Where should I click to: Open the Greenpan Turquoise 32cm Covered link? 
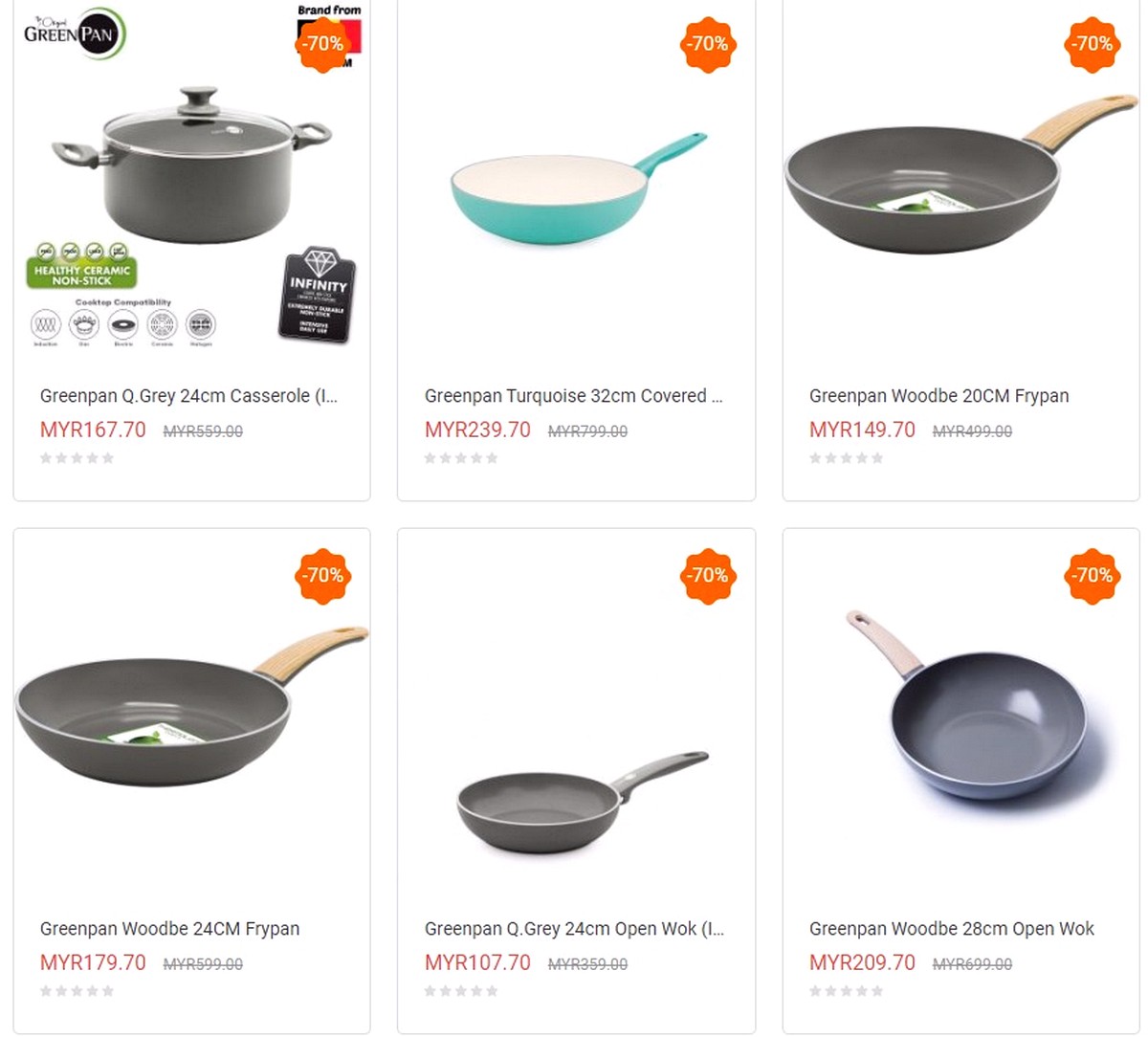pos(573,396)
